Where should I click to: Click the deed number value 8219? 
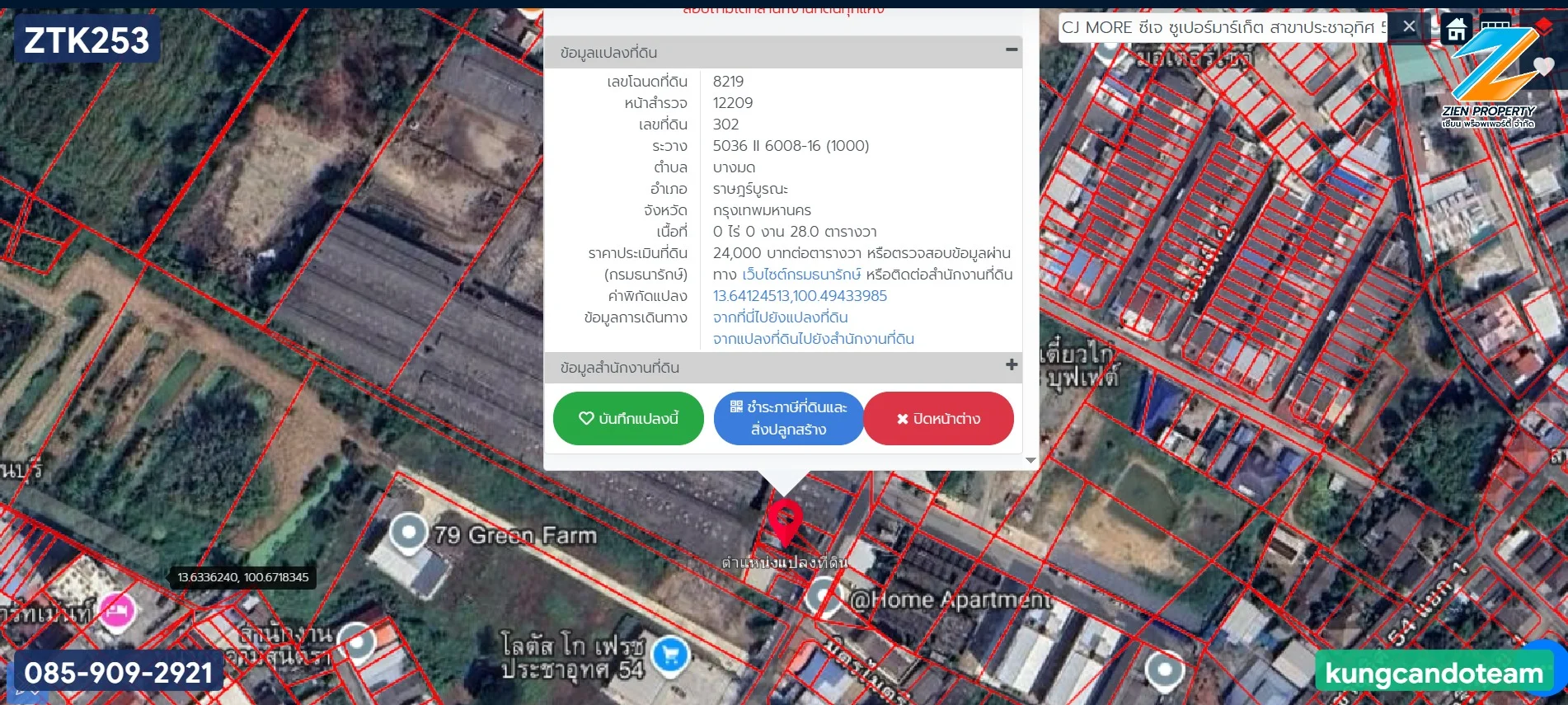point(728,82)
